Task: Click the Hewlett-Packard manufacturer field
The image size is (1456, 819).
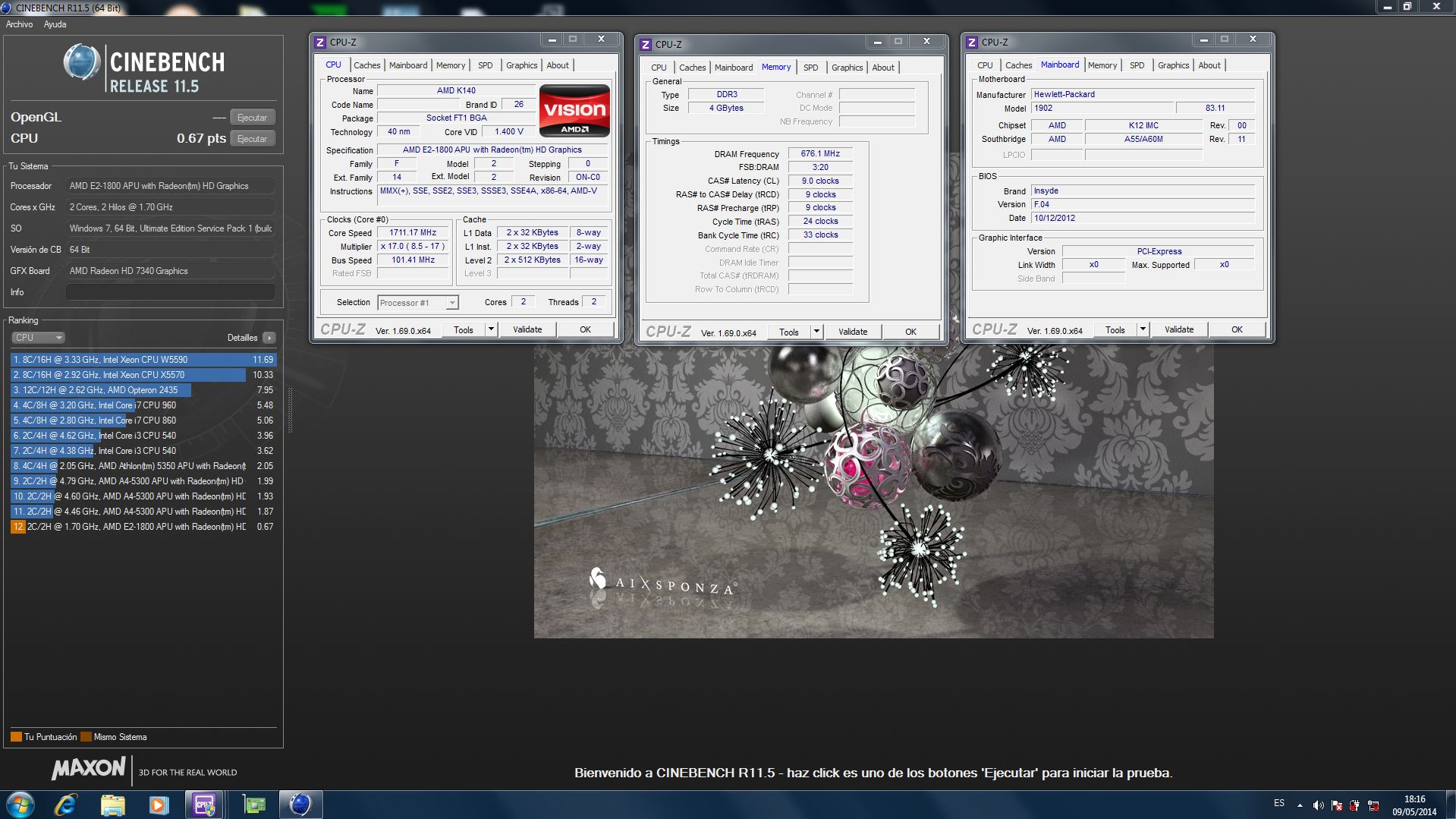Action: click(1143, 95)
